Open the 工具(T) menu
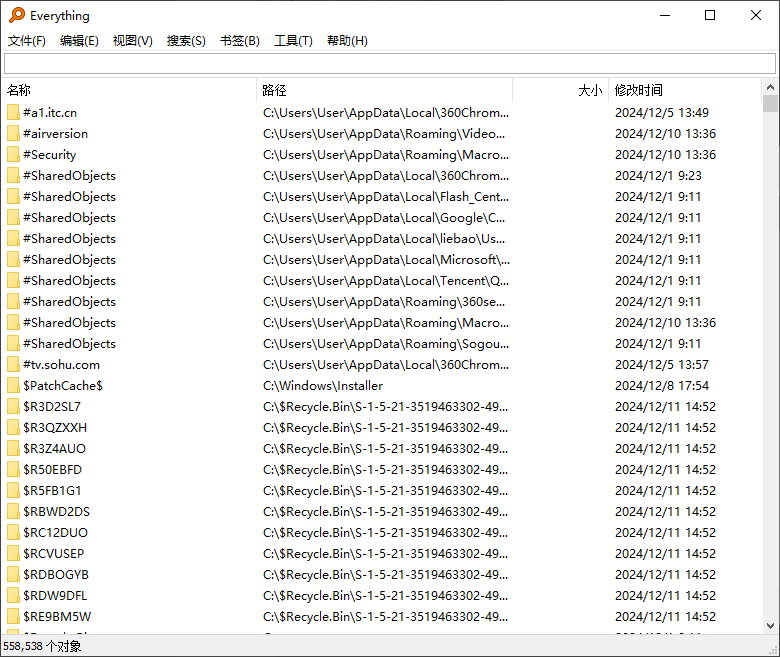This screenshot has width=780, height=657. pyautogui.click(x=293, y=41)
